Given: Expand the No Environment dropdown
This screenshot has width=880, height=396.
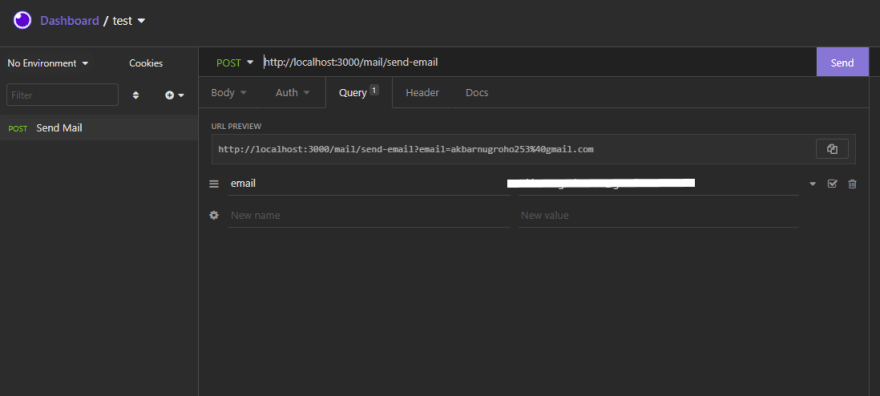Looking at the screenshot, I should (x=48, y=63).
